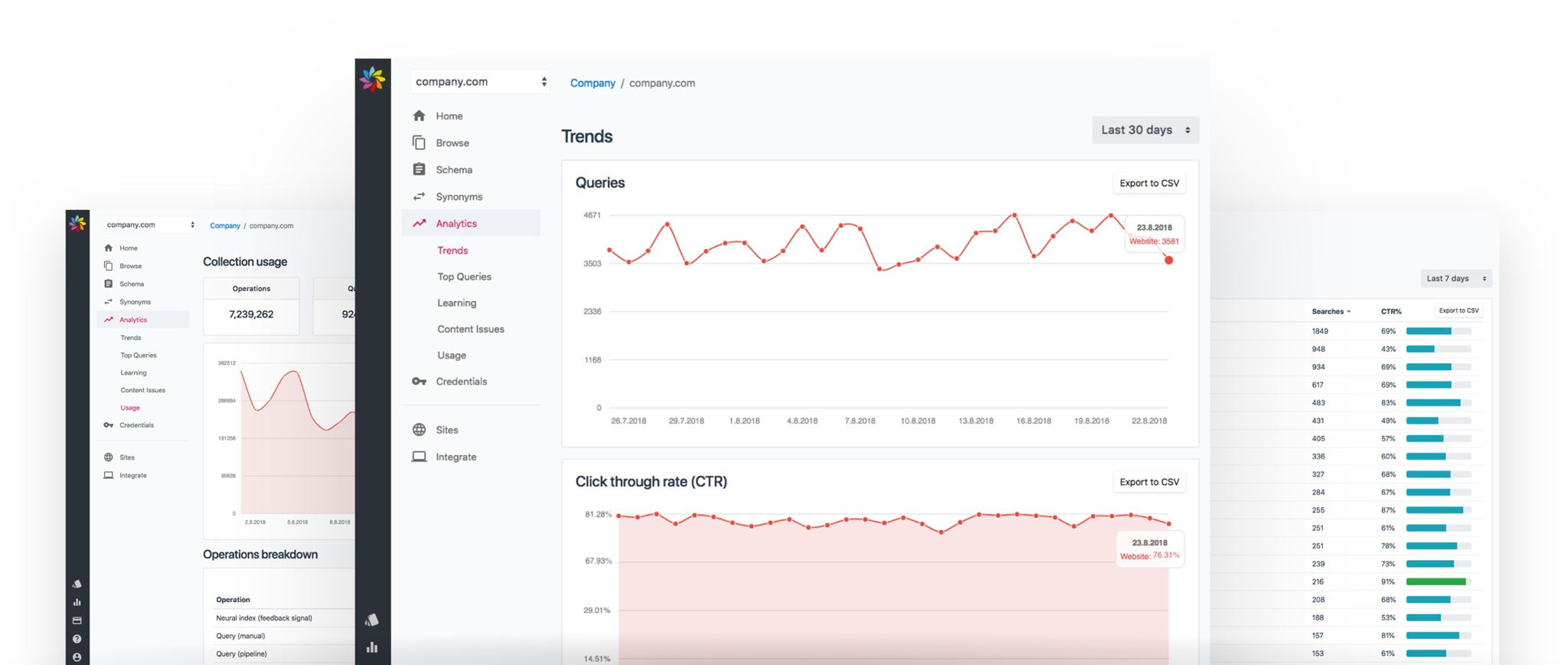The height and width of the screenshot is (665, 1568).
Task: Open company.com site selector in left window
Action: 150,224
